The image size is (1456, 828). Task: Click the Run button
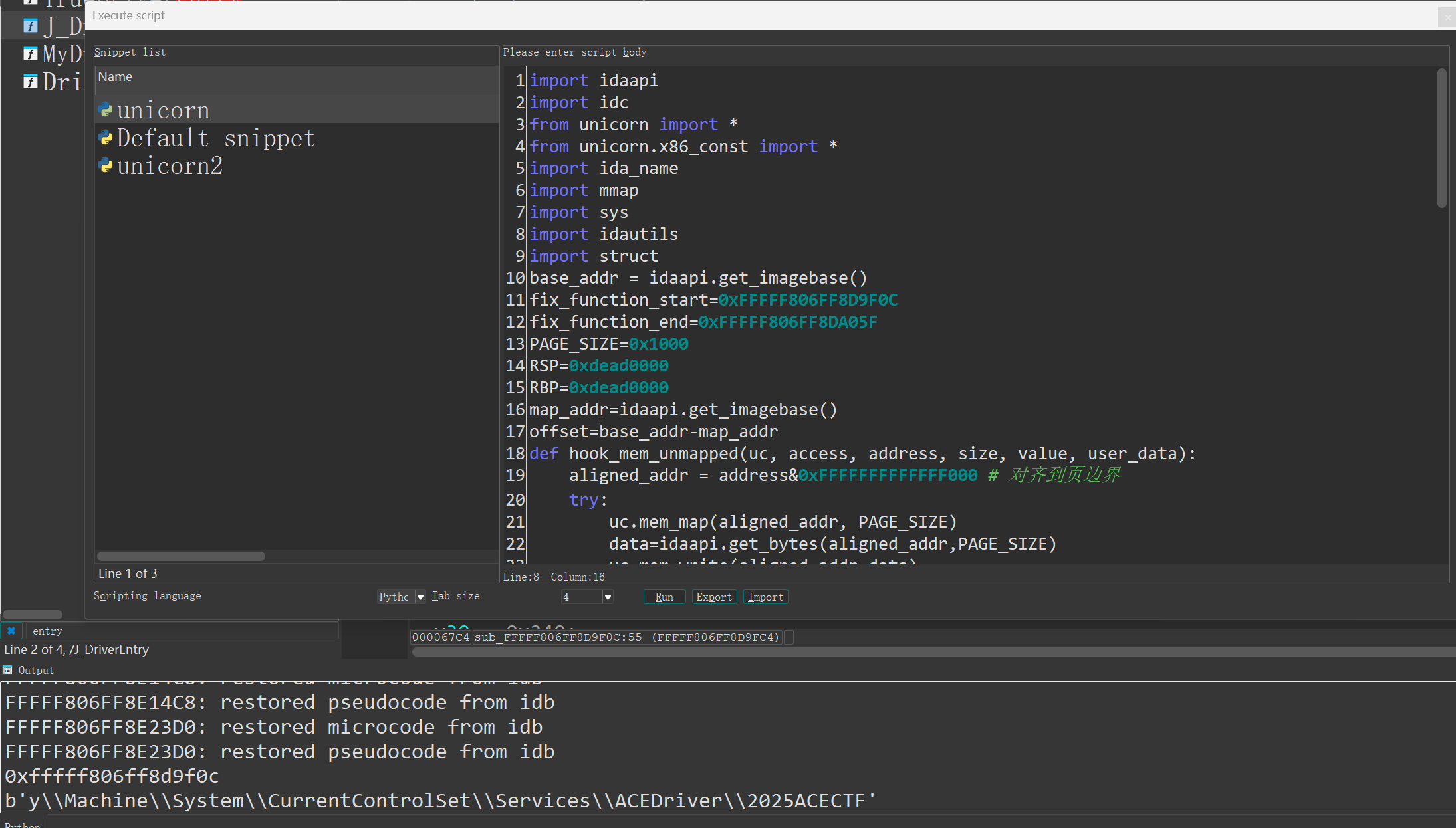(x=664, y=597)
